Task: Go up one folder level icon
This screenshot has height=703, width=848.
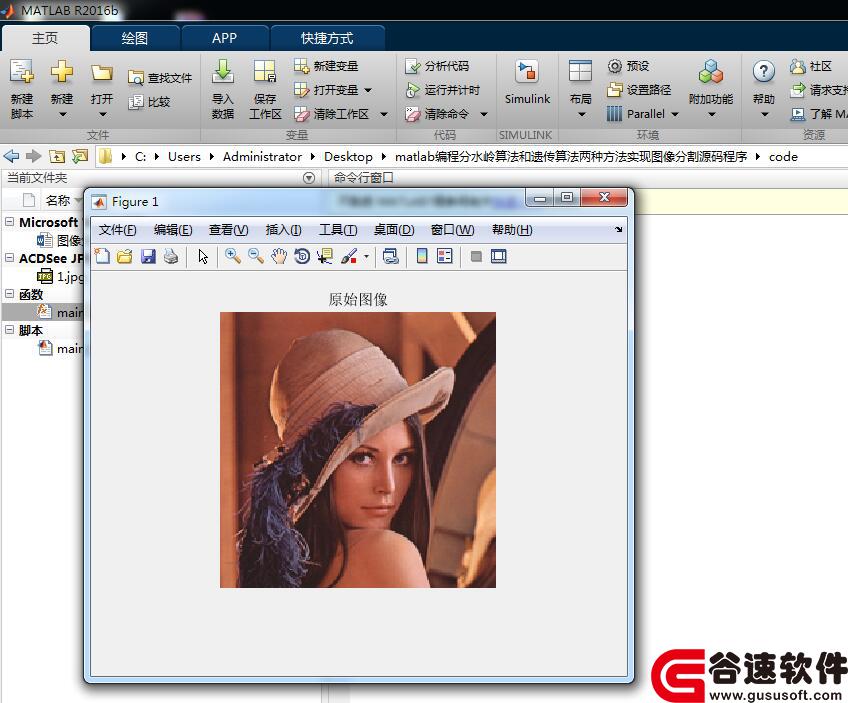Action: [x=57, y=156]
